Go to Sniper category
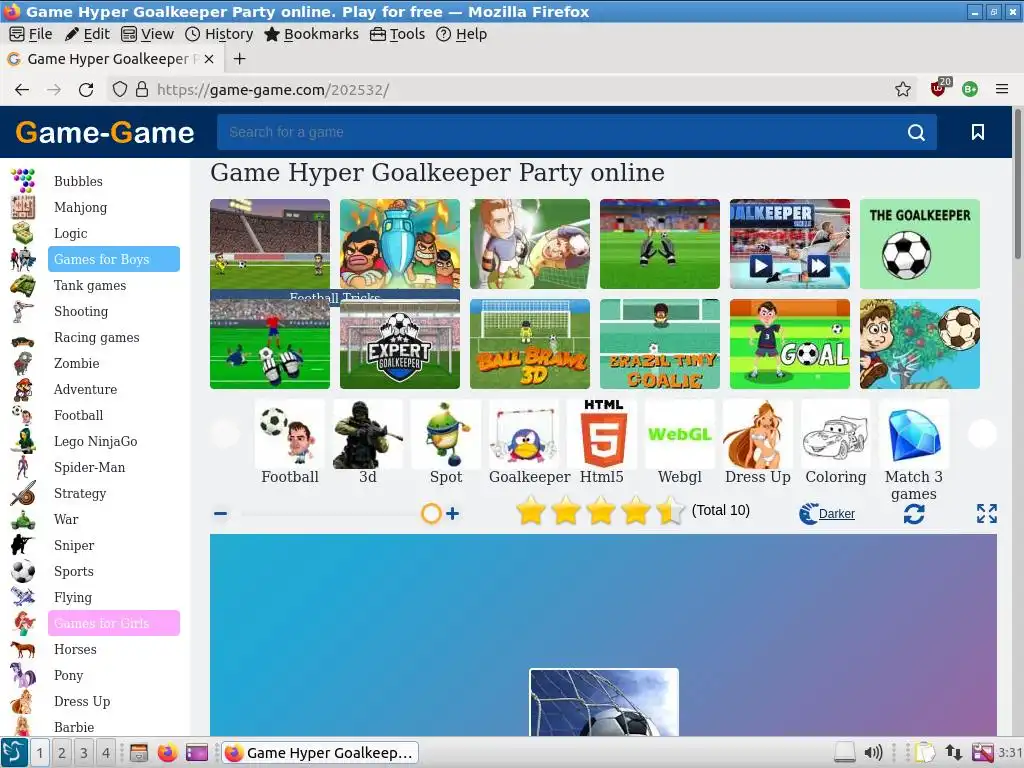The image size is (1024, 768). 74,545
